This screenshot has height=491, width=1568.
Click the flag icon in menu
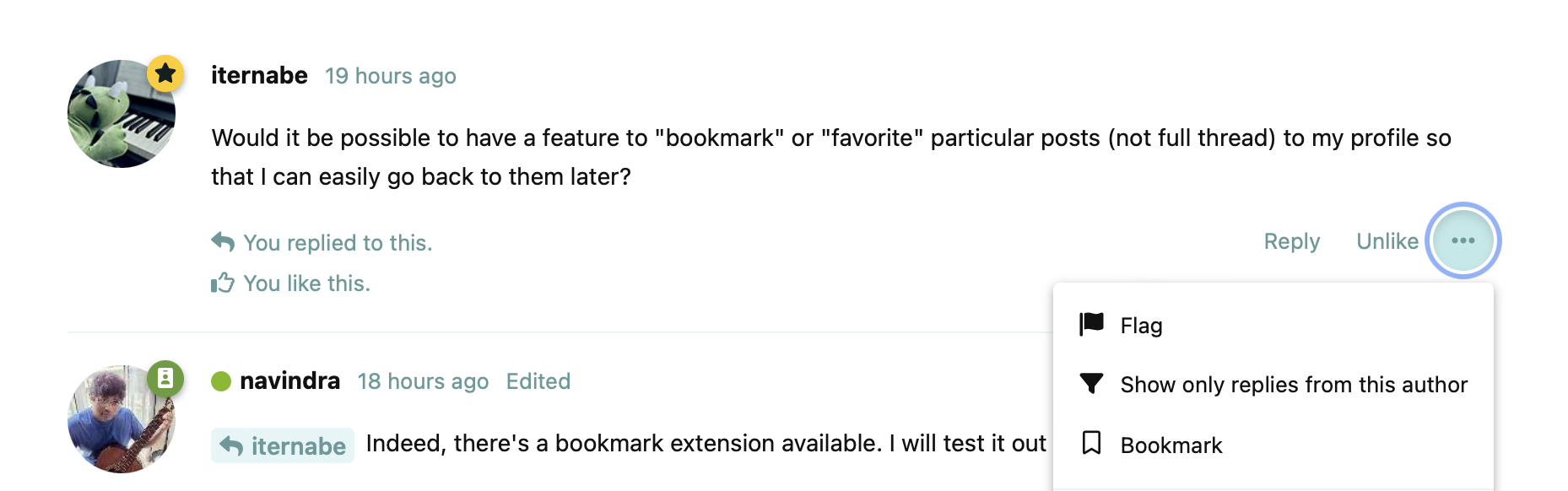[x=1091, y=324]
